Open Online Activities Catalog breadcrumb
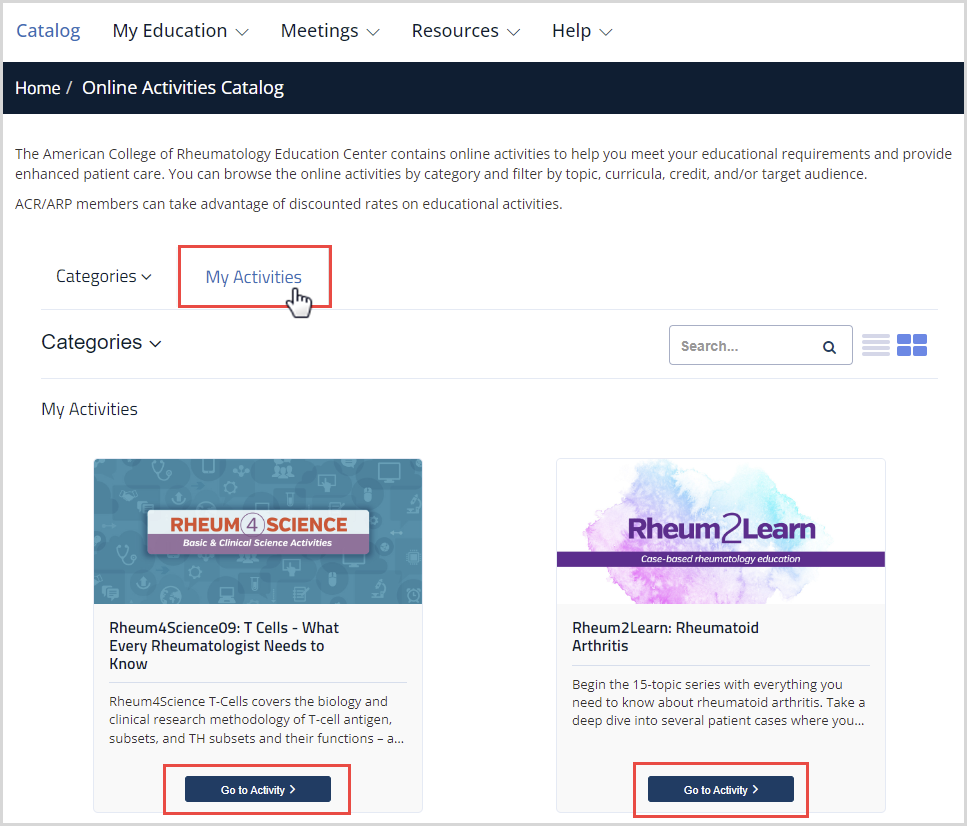 (x=183, y=88)
